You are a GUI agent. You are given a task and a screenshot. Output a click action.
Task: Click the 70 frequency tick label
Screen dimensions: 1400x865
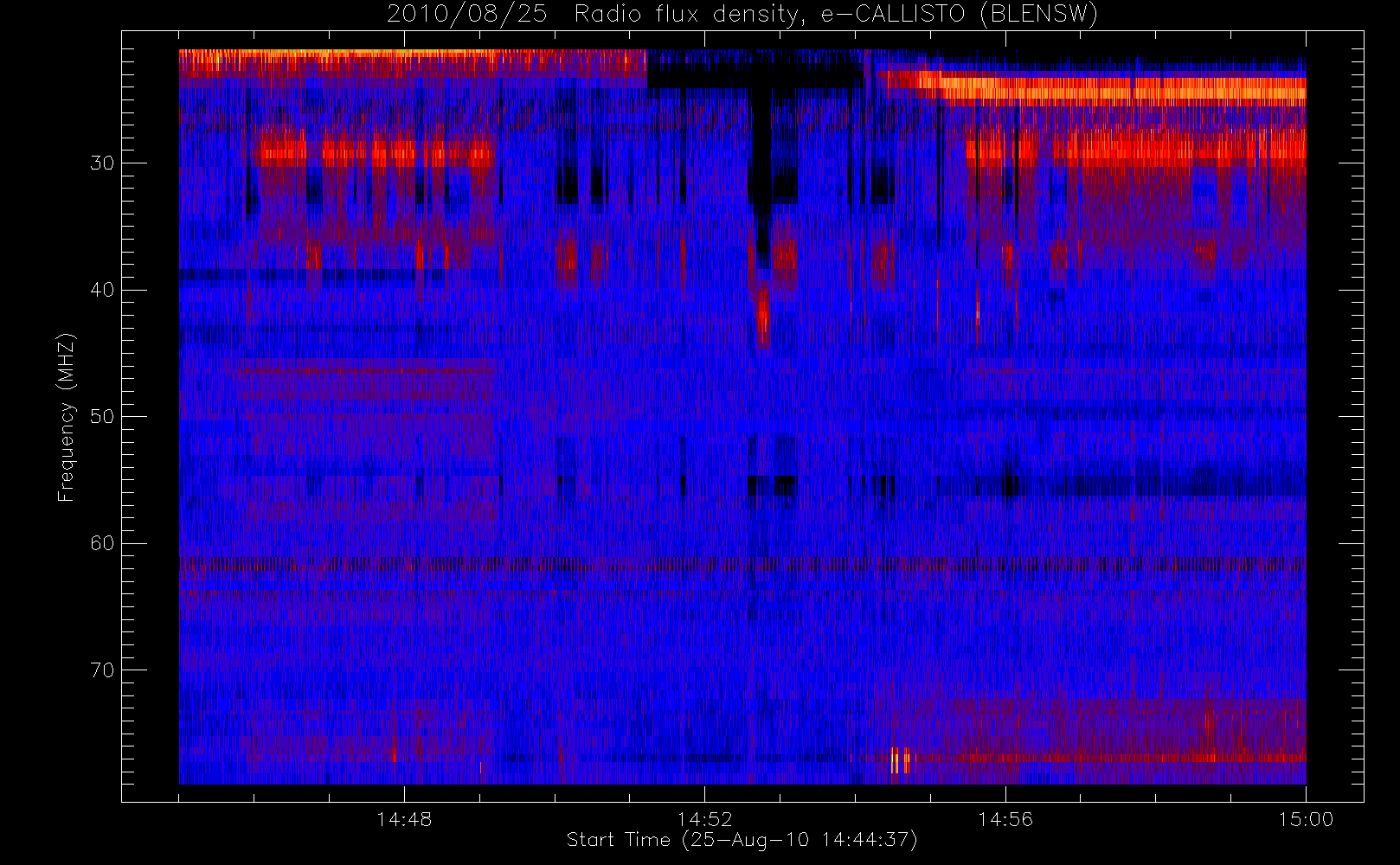click(x=102, y=670)
